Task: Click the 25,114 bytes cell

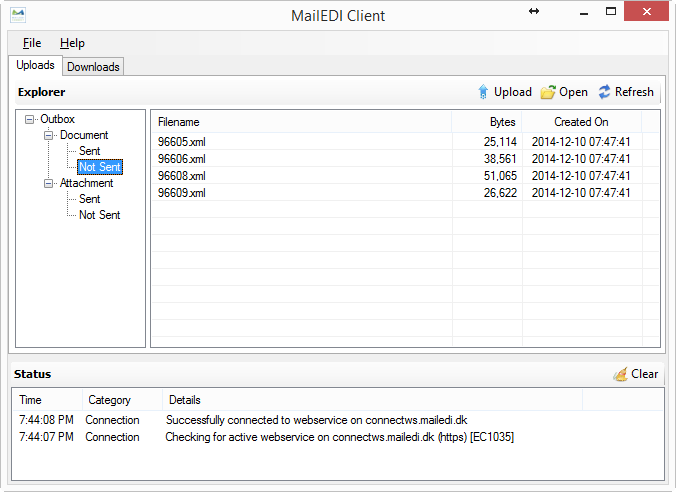Action: 500,142
